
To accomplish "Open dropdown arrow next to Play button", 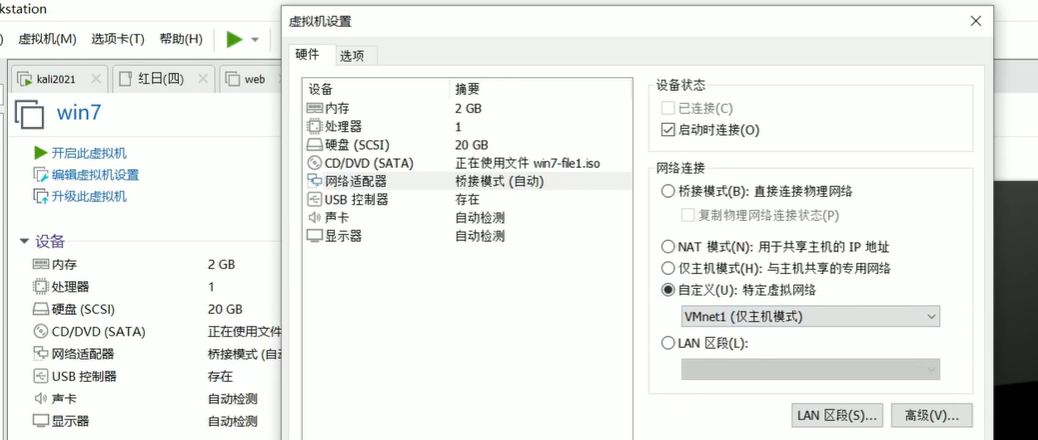I will [x=255, y=40].
